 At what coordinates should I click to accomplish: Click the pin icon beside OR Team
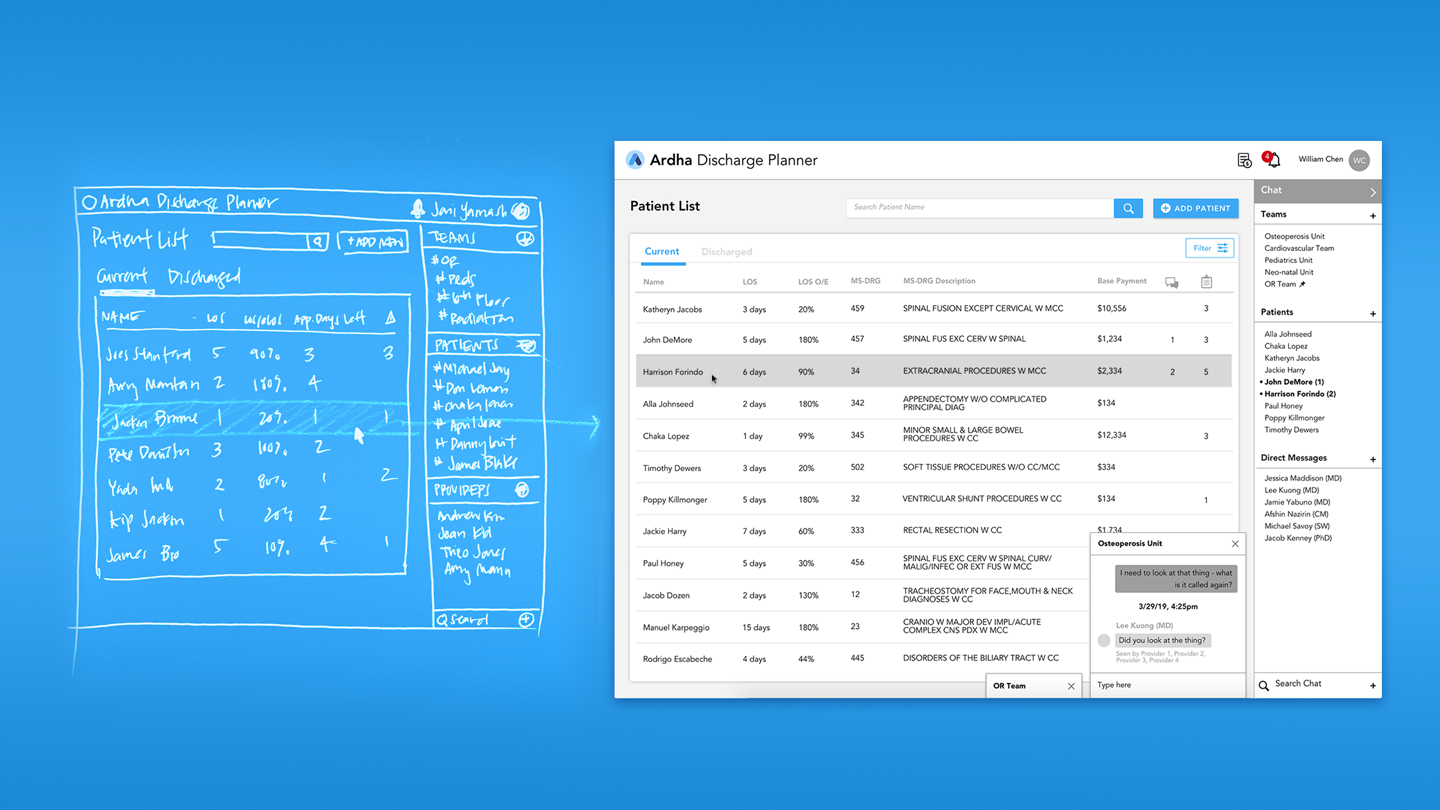click(x=1302, y=284)
